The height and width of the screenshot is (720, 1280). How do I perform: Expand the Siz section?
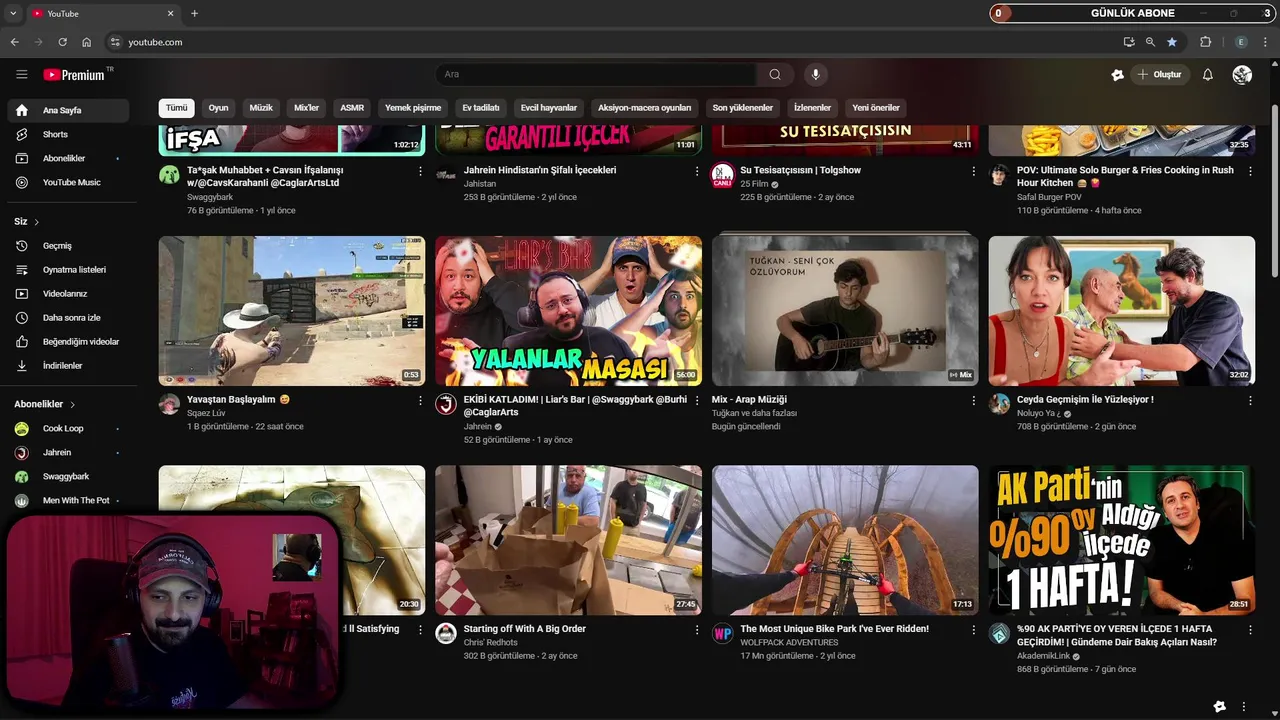click(x=27, y=221)
